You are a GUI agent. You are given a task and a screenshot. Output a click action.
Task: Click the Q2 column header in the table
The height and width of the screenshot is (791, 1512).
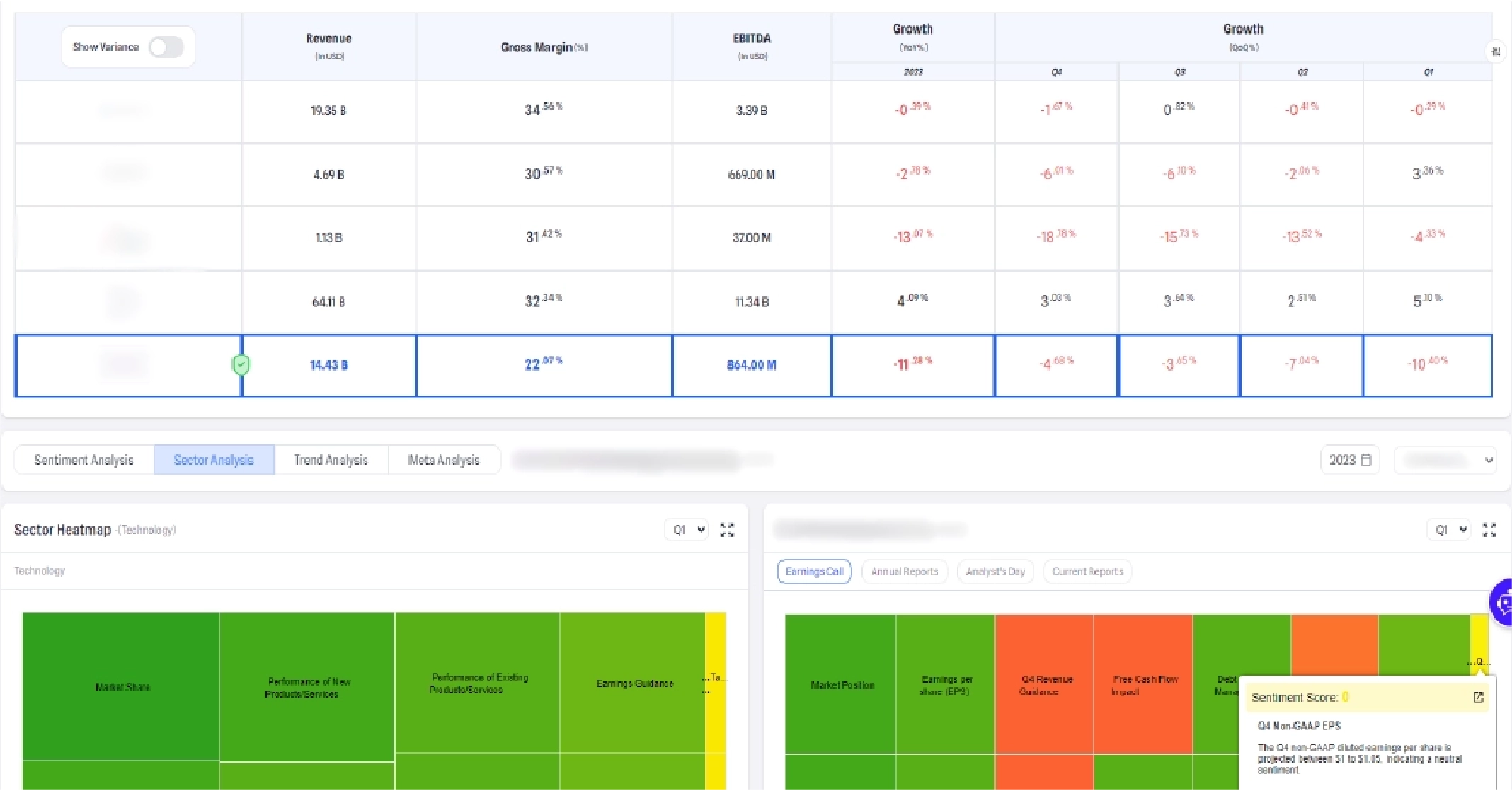[1302, 72]
